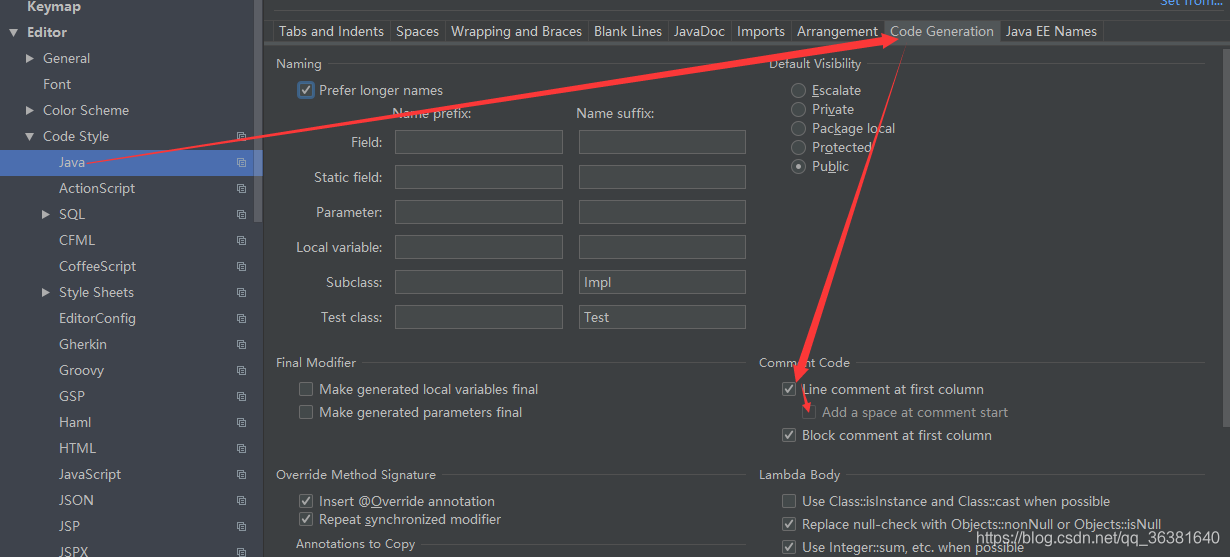Select Public visibility radio button
Image resolution: width=1230 pixels, height=557 pixels.
point(798,166)
